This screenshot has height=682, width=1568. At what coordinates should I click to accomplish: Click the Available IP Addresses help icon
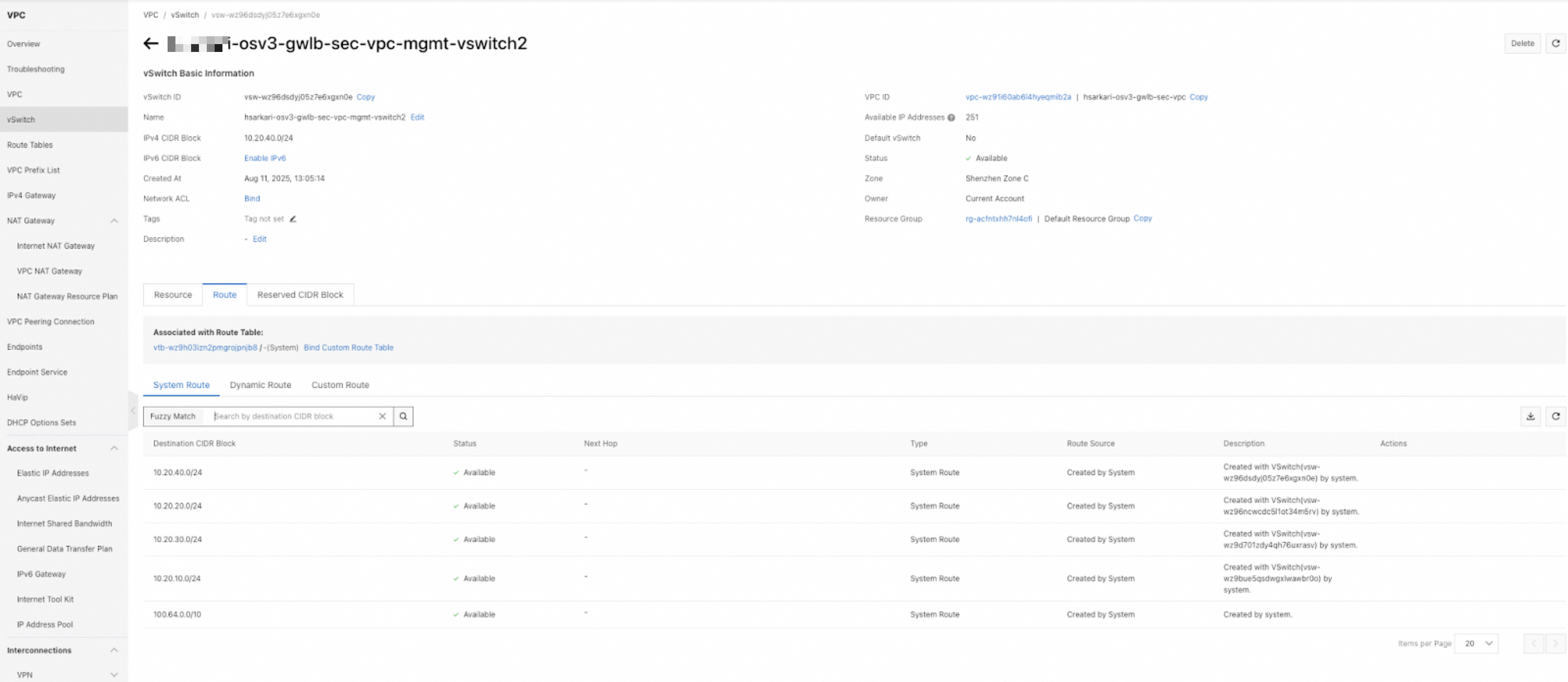pyautogui.click(x=951, y=118)
